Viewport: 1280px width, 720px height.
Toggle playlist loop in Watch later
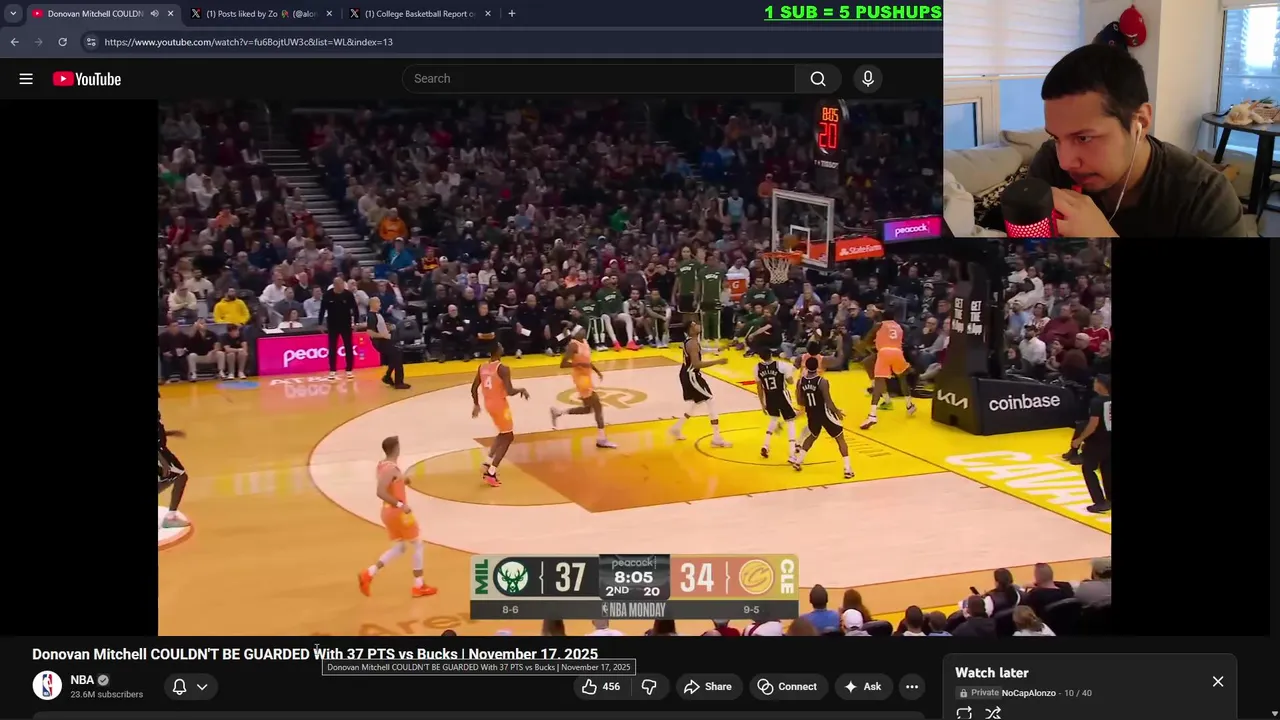[x=964, y=713]
